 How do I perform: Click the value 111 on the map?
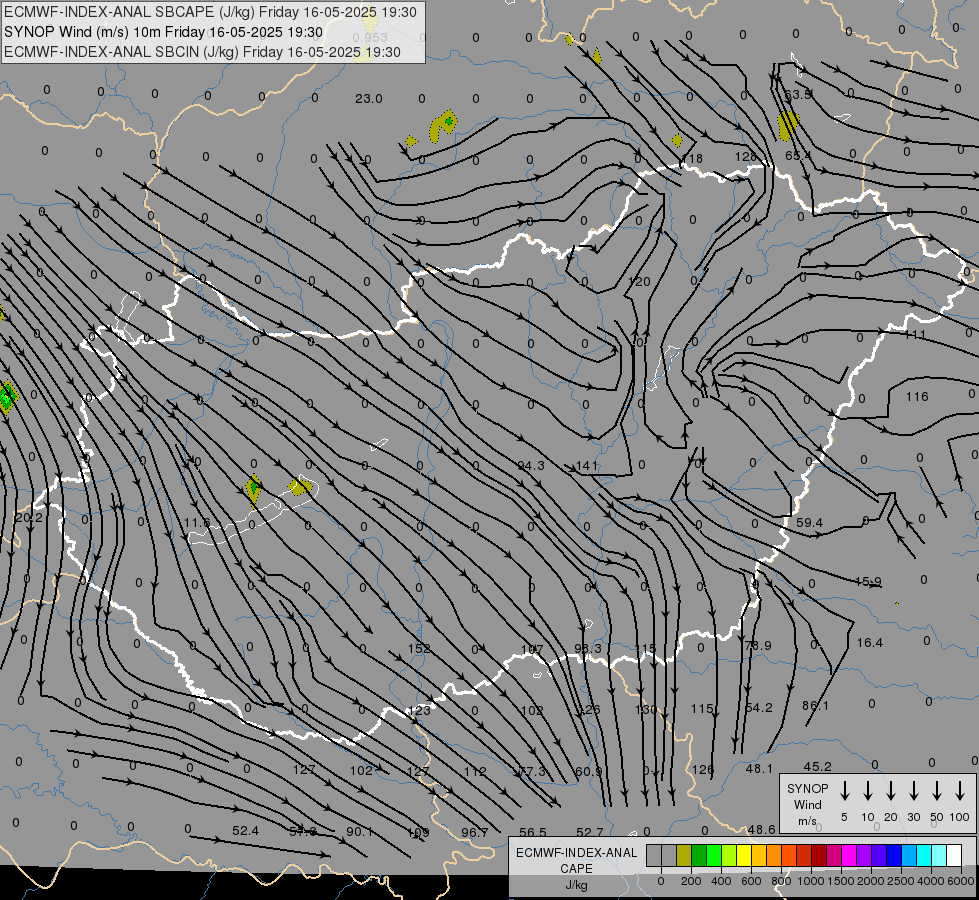(x=915, y=335)
